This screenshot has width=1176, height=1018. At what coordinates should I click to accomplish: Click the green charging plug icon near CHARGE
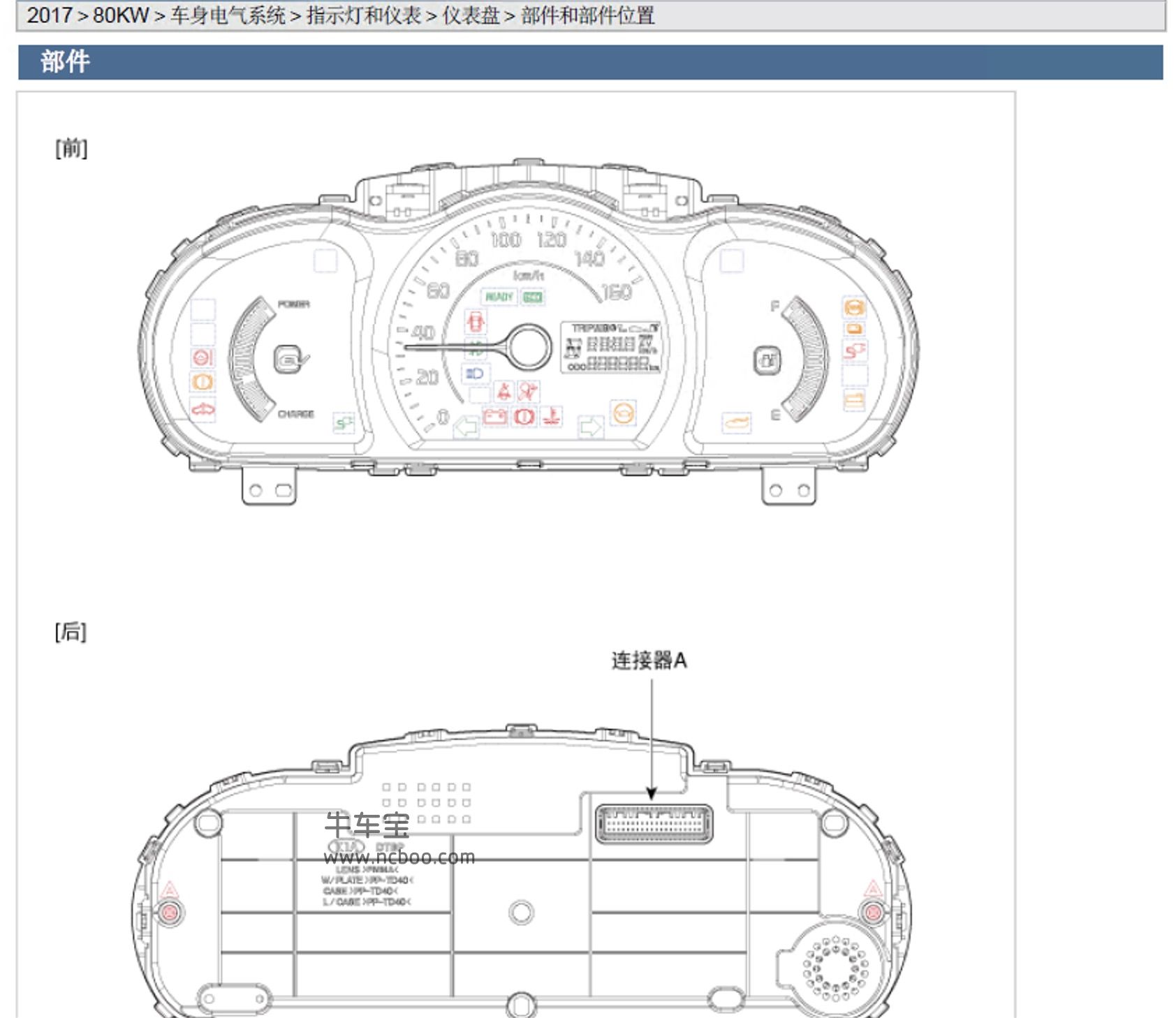pyautogui.click(x=344, y=422)
